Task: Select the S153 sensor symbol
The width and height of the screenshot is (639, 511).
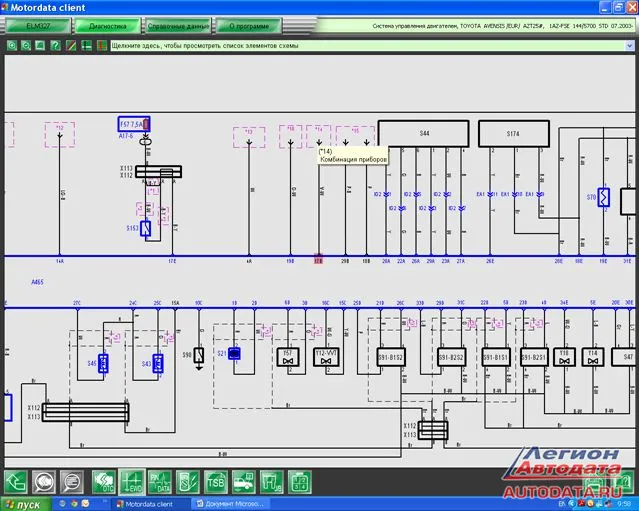Action: click(145, 229)
